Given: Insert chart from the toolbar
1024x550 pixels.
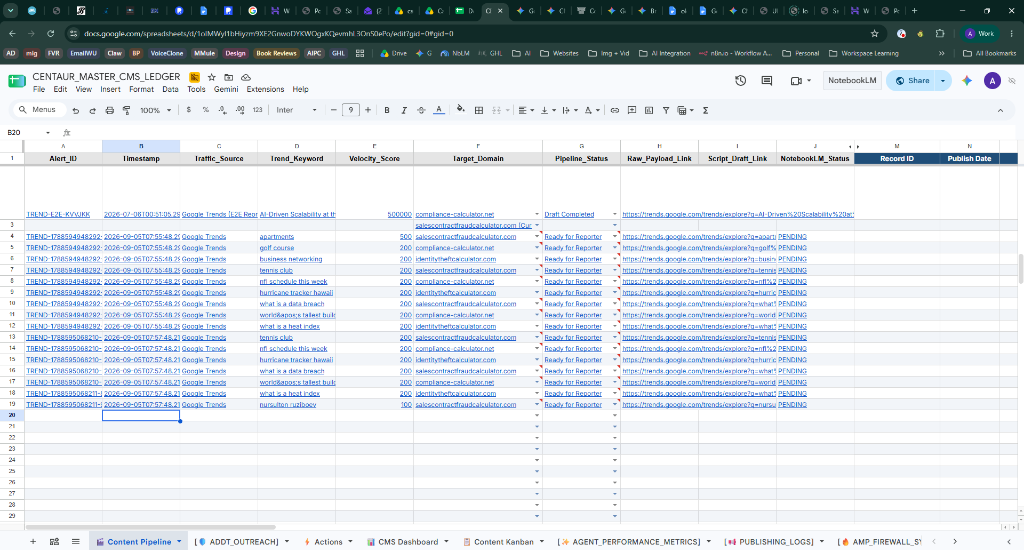Looking at the screenshot, I should pos(648,110).
